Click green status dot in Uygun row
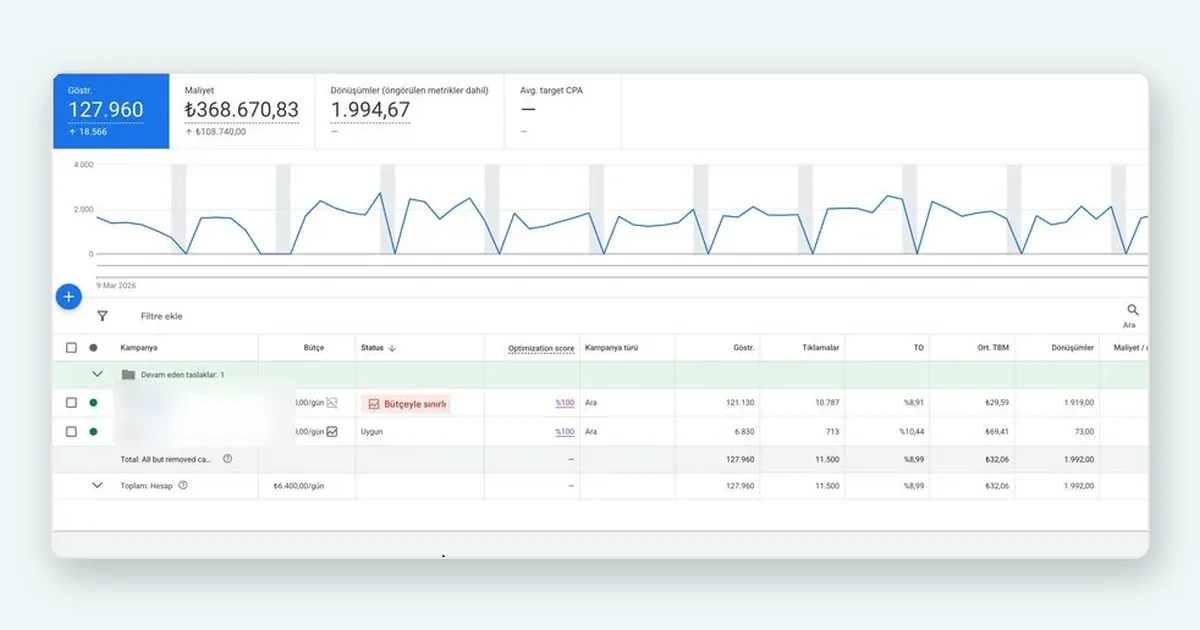1200x630 pixels. [x=94, y=432]
